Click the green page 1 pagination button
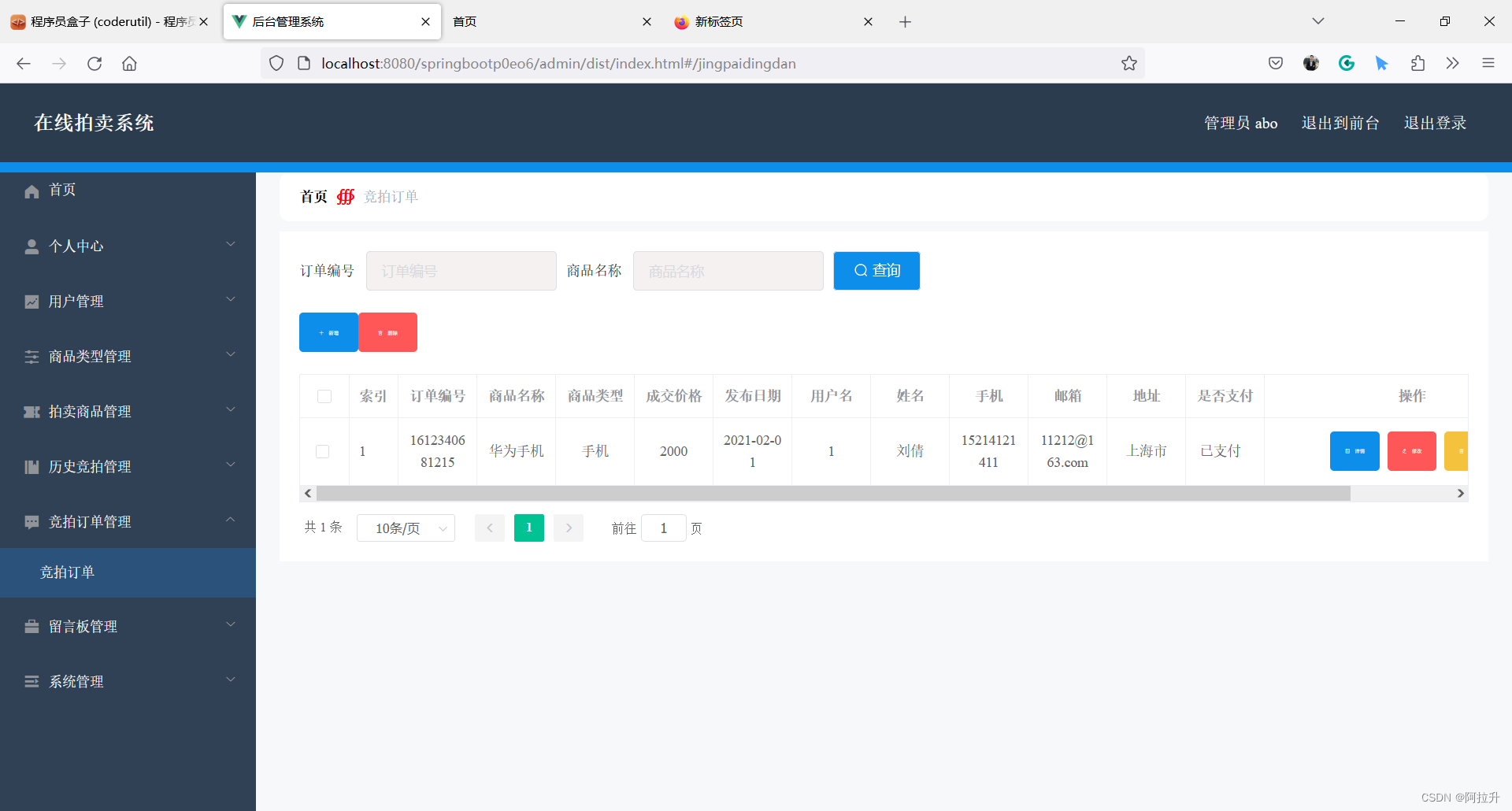The image size is (1512, 811). coord(529,528)
